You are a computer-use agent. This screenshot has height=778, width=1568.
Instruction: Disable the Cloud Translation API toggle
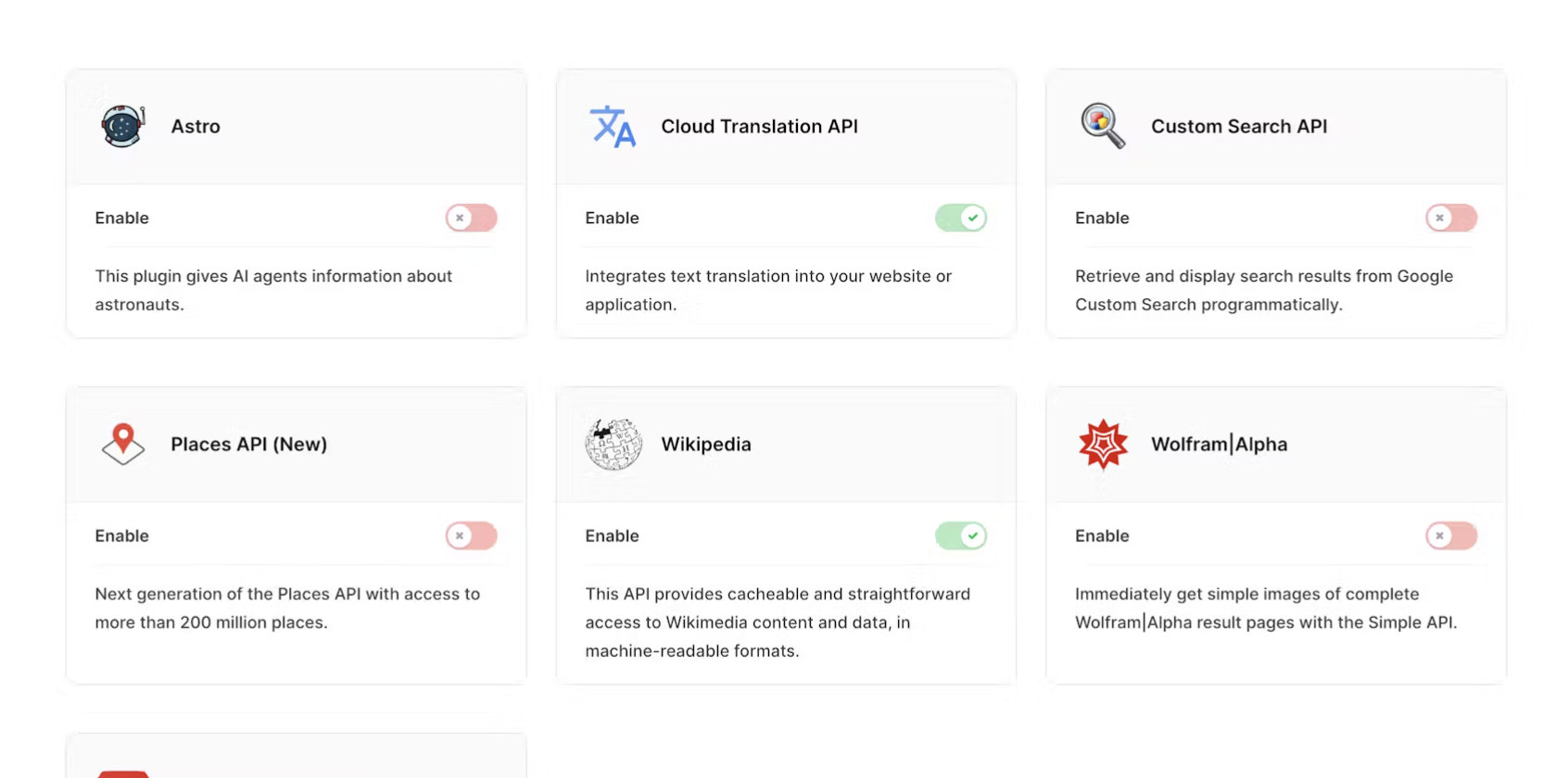click(x=961, y=218)
